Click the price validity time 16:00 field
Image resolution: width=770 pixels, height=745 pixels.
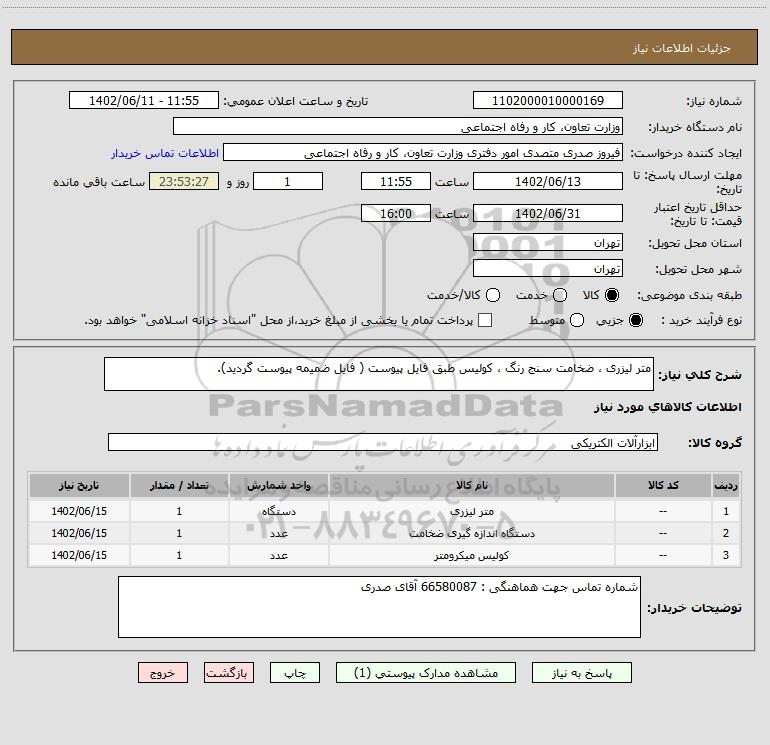[396, 213]
